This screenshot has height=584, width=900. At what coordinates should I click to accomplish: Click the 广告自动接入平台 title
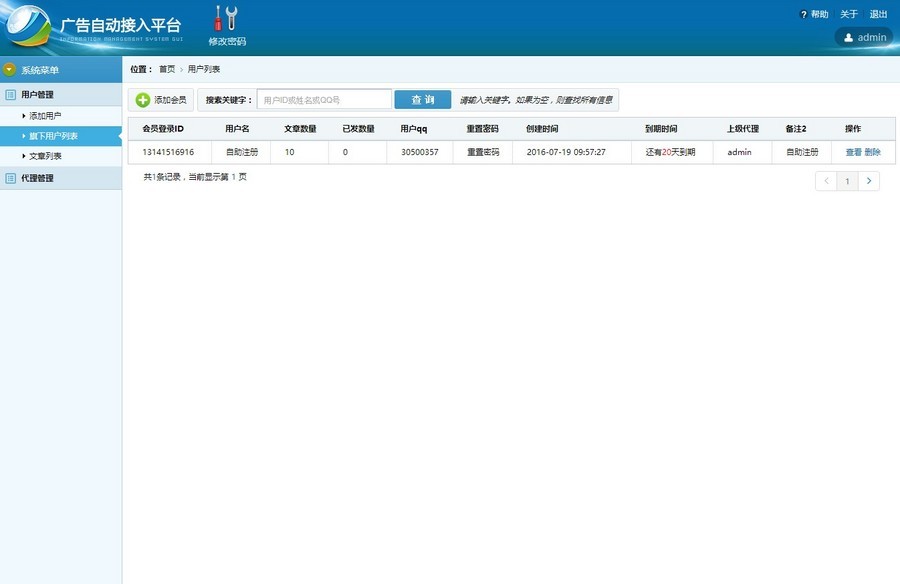pyautogui.click(x=121, y=25)
